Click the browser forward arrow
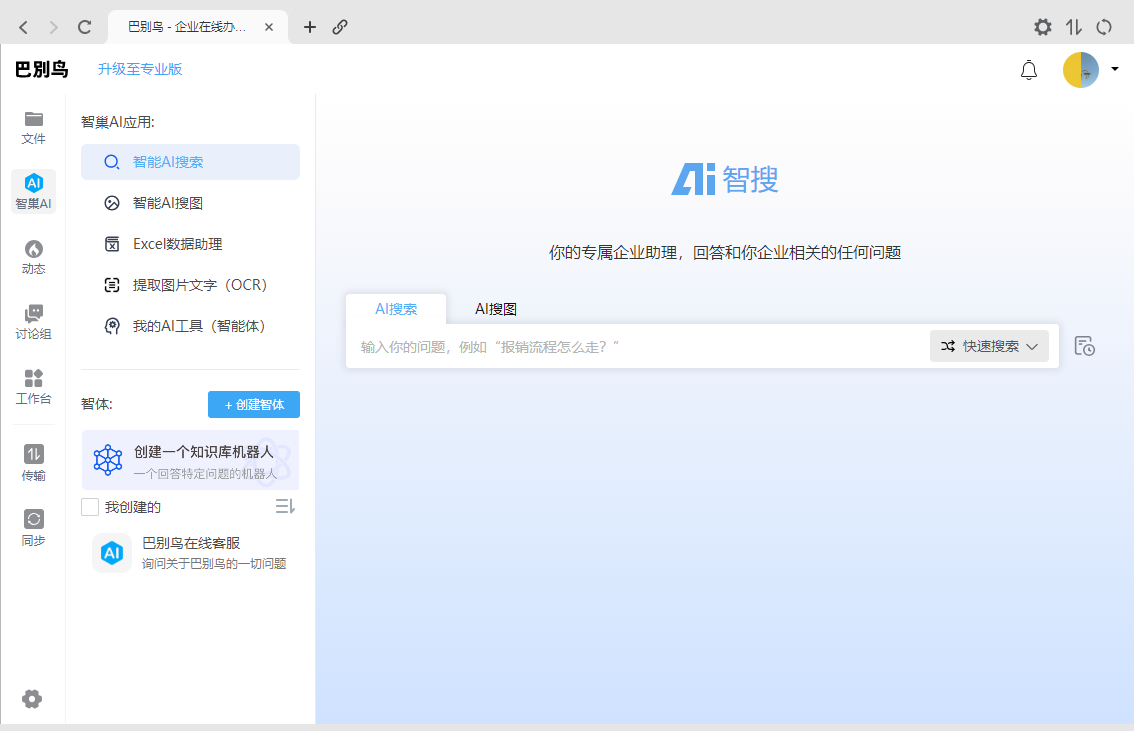This screenshot has height=731, width=1134. 54,27
